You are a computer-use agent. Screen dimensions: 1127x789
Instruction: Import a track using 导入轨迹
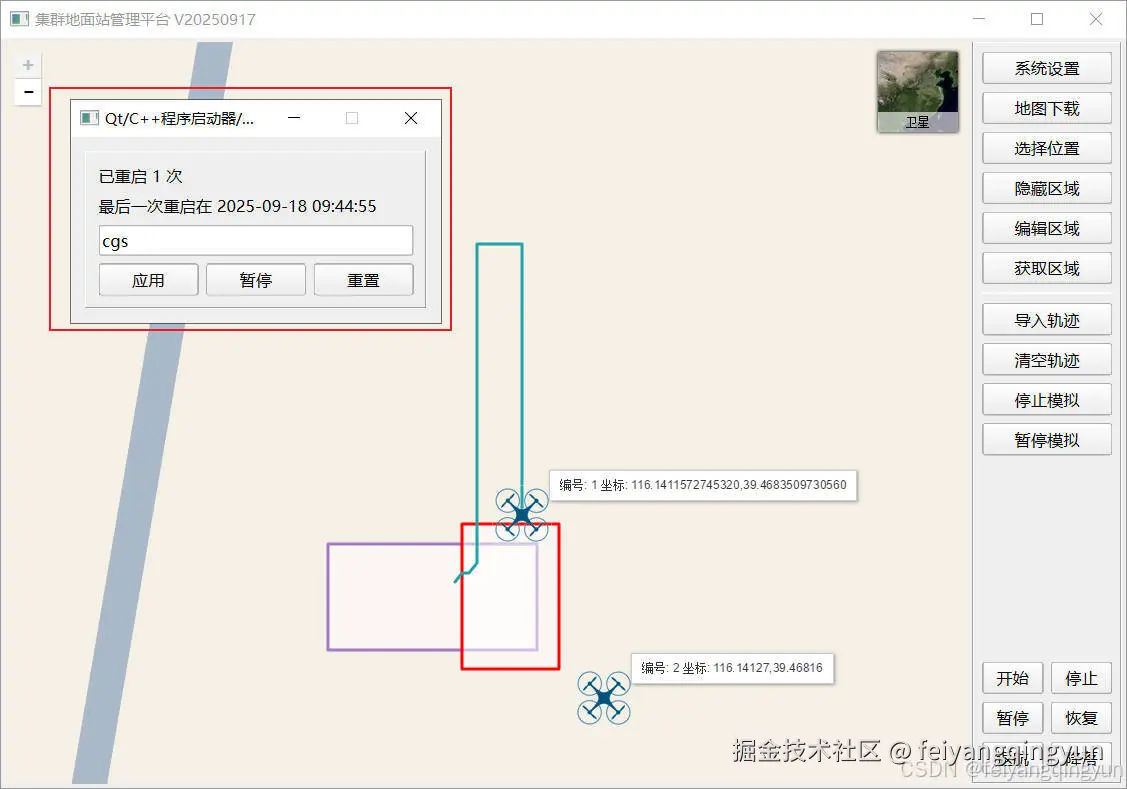click(x=1047, y=319)
